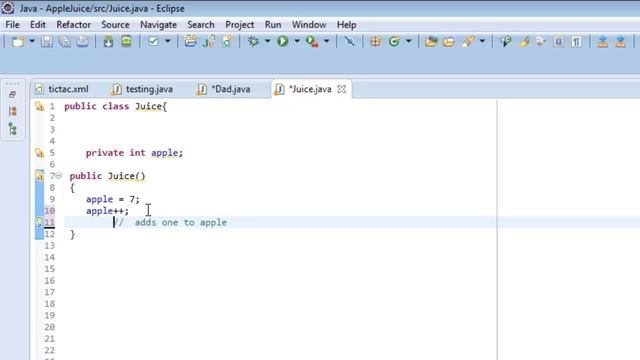This screenshot has height=360, width=640.
Task: Click the Eclipse icon in title bar
Action: [8, 8]
